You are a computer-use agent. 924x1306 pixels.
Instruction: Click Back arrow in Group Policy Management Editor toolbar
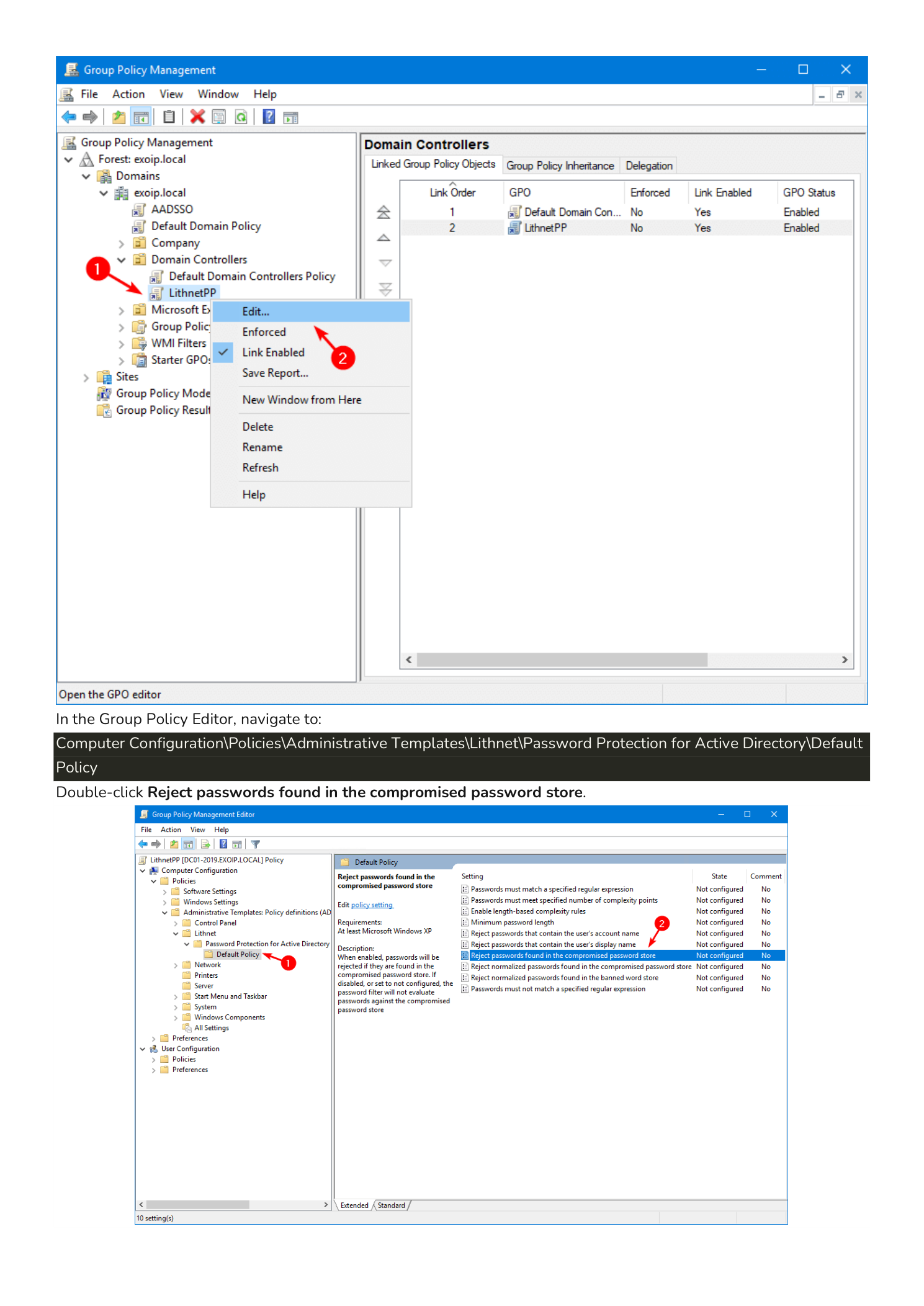(x=143, y=844)
